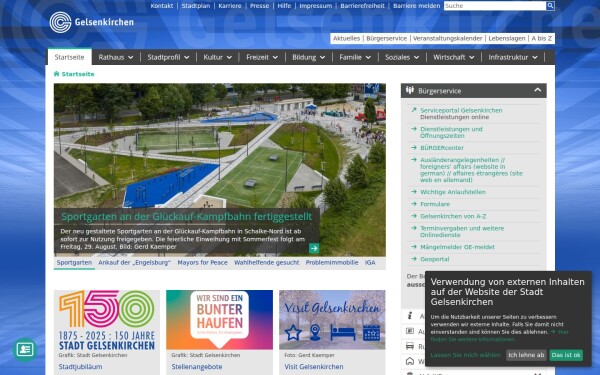Open the 'Wir sind ein bunter Haufen' image
The width and height of the screenshot is (600, 375).
pos(219,320)
